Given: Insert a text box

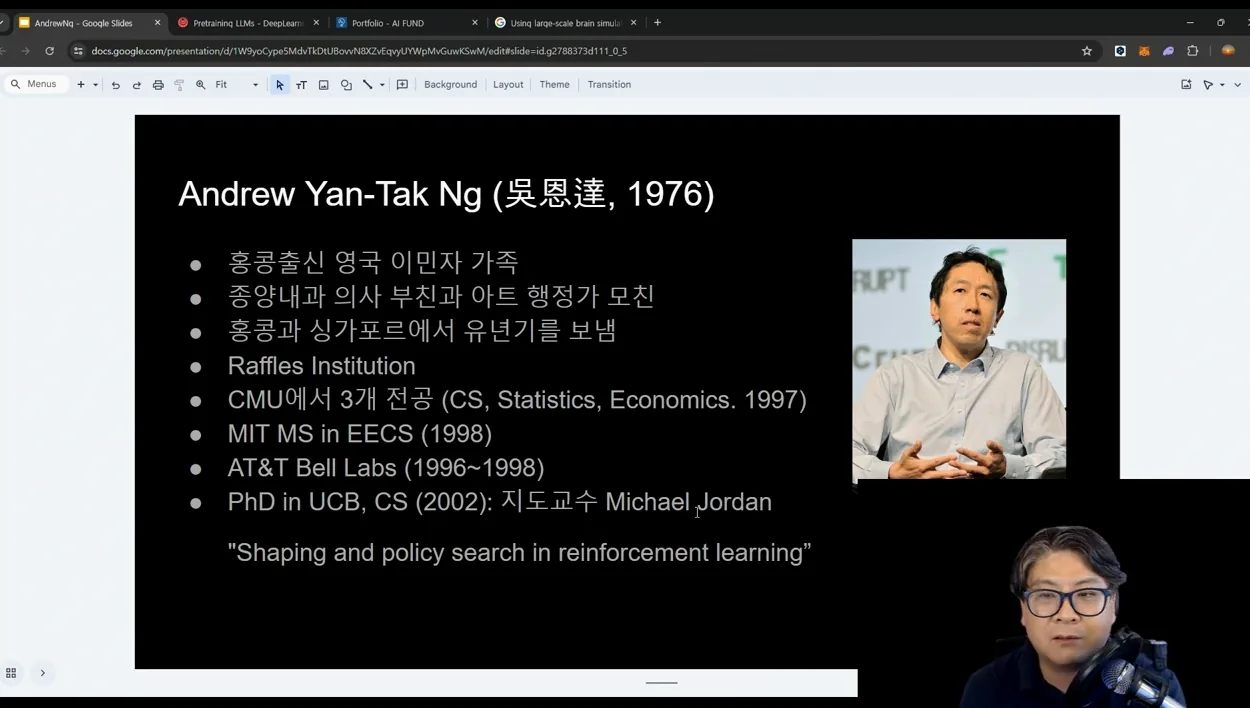Looking at the screenshot, I should click(301, 85).
